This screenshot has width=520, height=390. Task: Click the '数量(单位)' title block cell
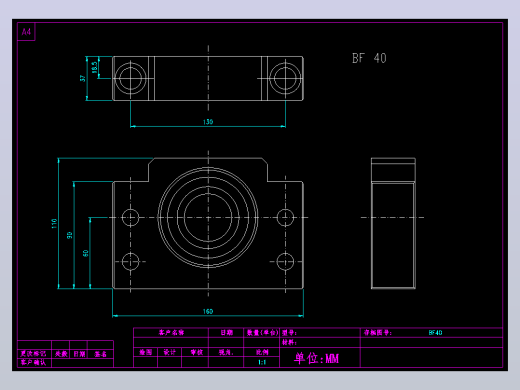point(262,332)
